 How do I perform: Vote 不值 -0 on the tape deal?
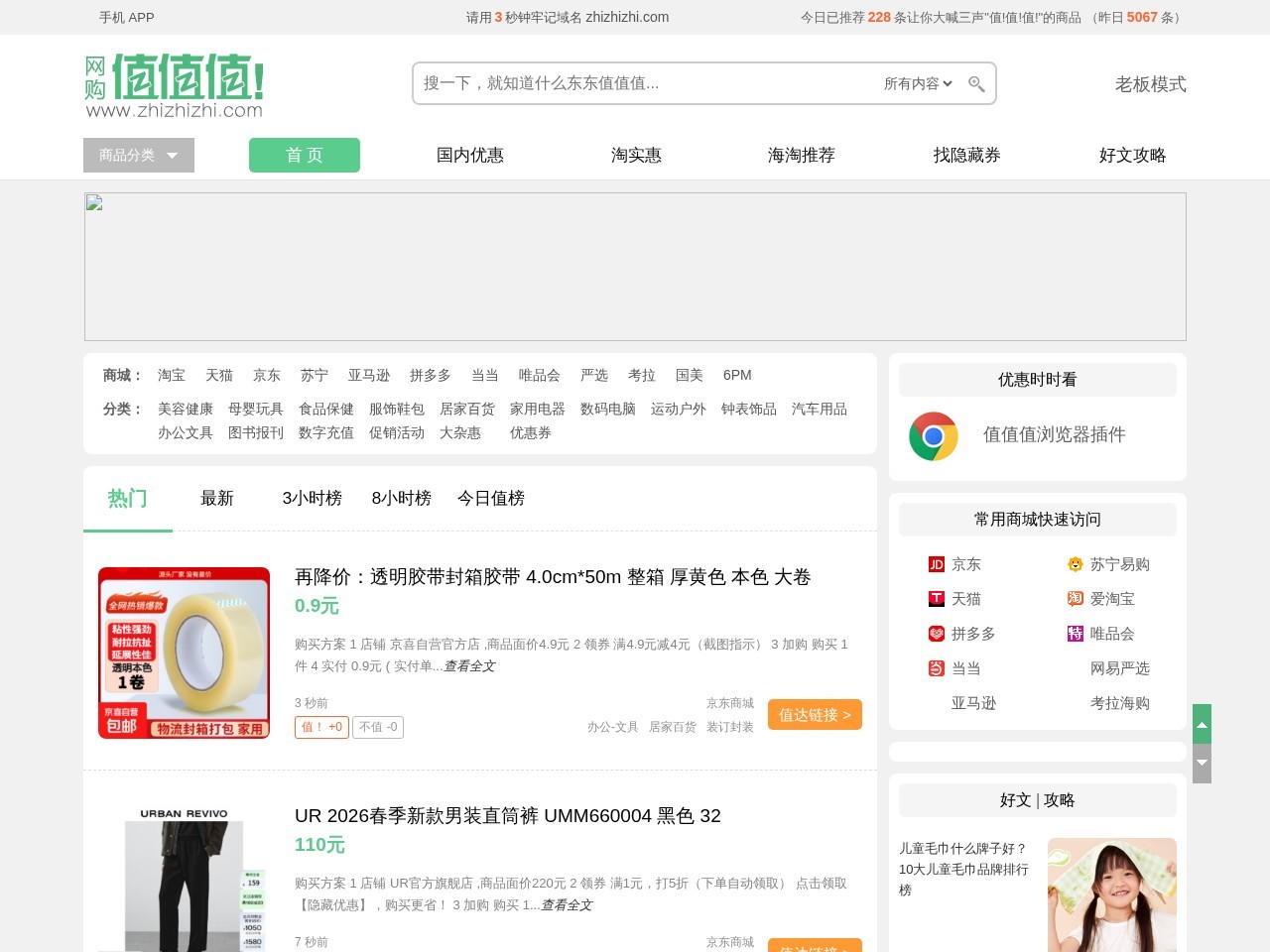pos(378,727)
